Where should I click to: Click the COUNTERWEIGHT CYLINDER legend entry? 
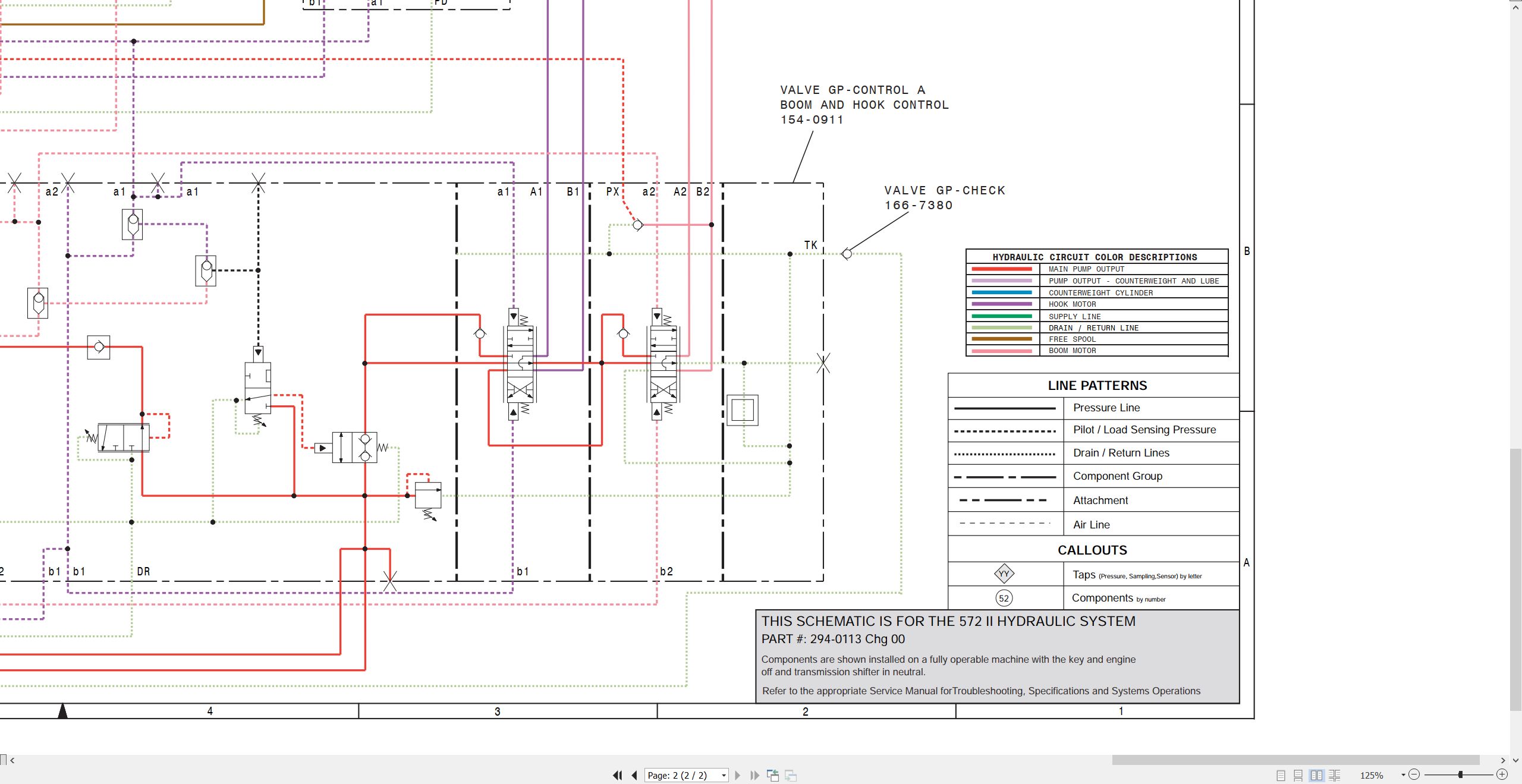(x=1100, y=292)
